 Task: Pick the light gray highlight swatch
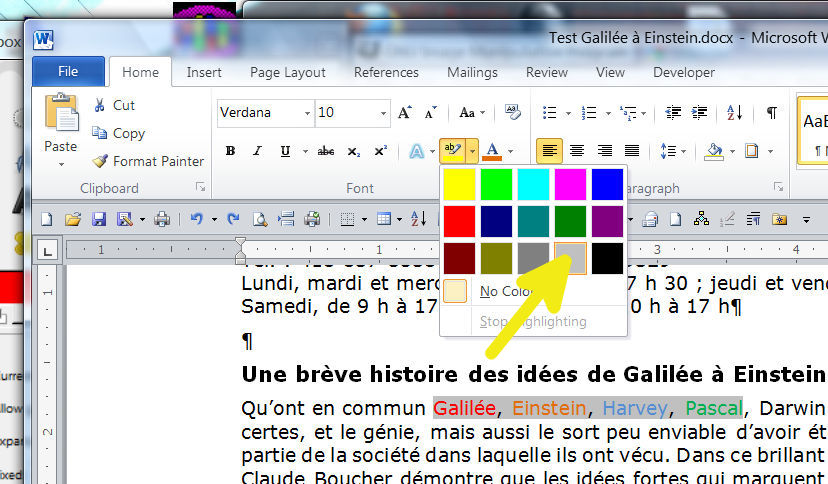click(570, 258)
